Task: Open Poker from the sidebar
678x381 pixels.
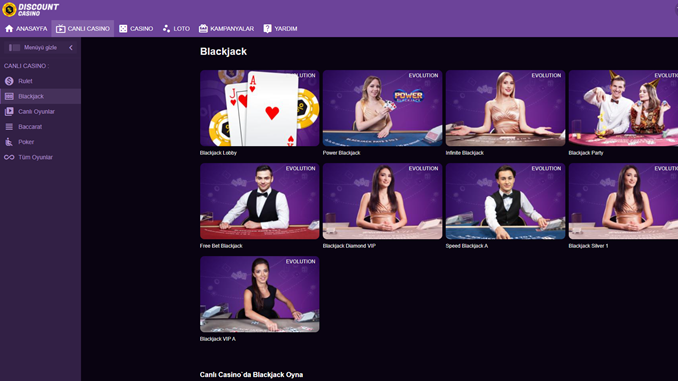Action: [40, 142]
